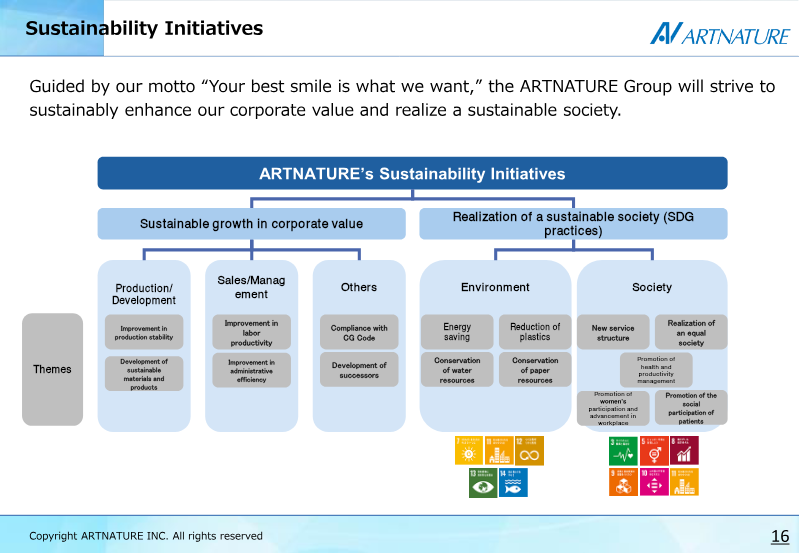Click the Production/Development column heading
This screenshot has height=553, width=799.
(144, 294)
